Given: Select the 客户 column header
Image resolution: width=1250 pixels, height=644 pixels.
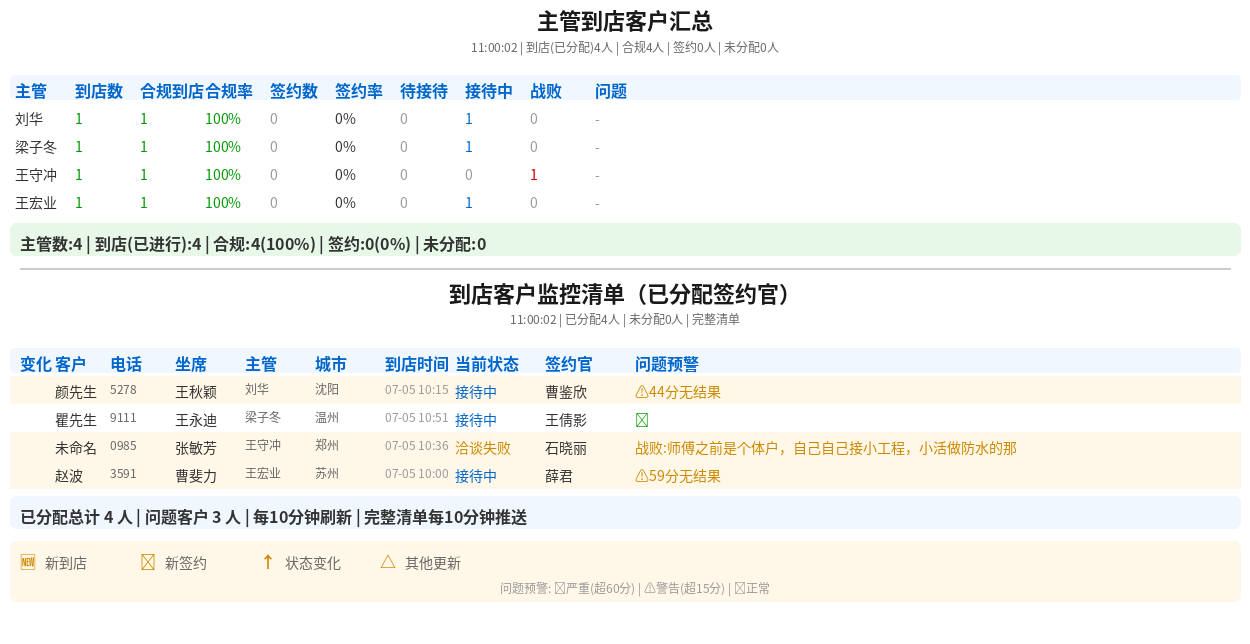Looking at the screenshot, I should coord(71,364).
